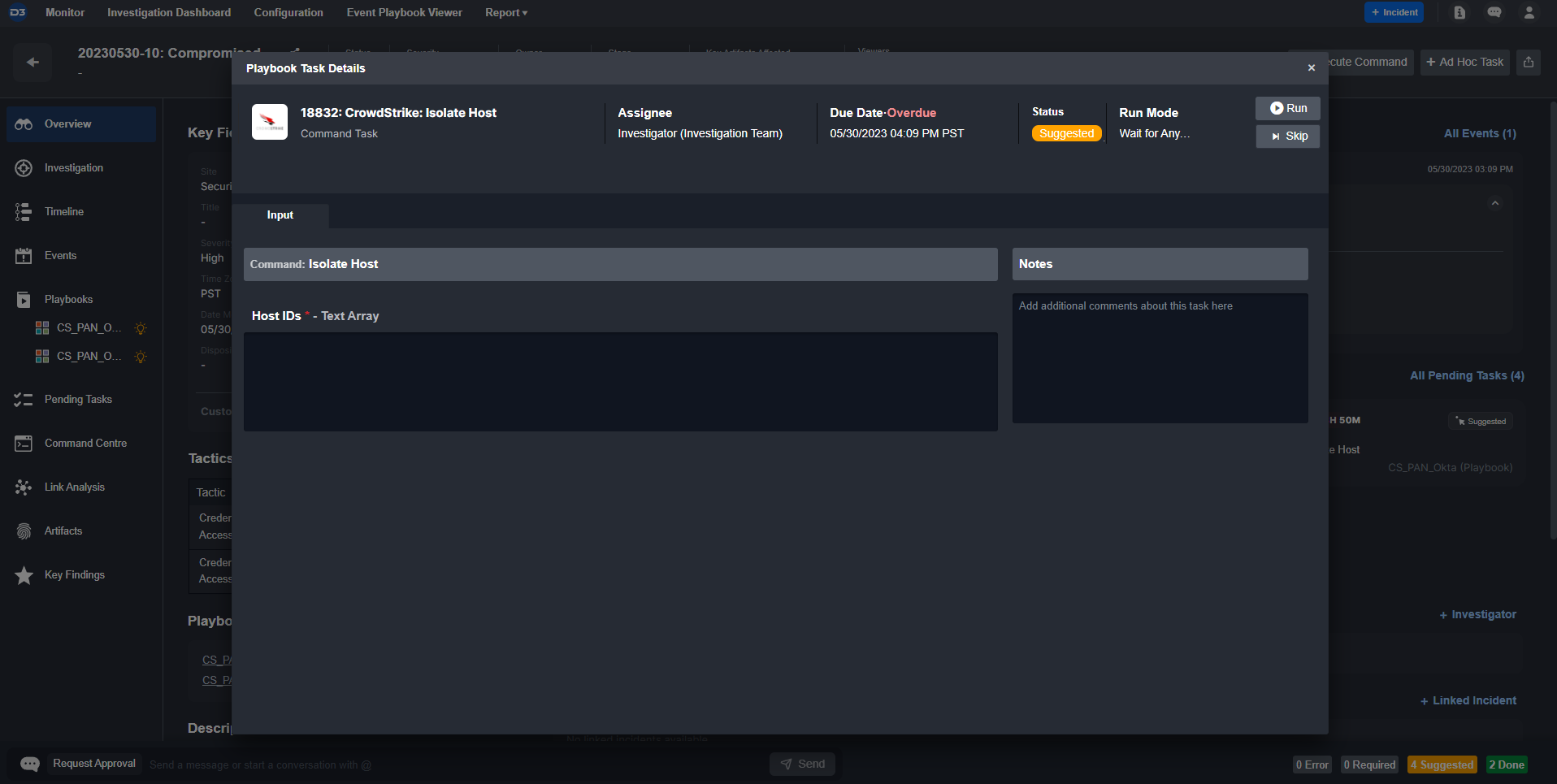Select the Input tab
This screenshot has height=784, width=1557.
click(x=280, y=215)
